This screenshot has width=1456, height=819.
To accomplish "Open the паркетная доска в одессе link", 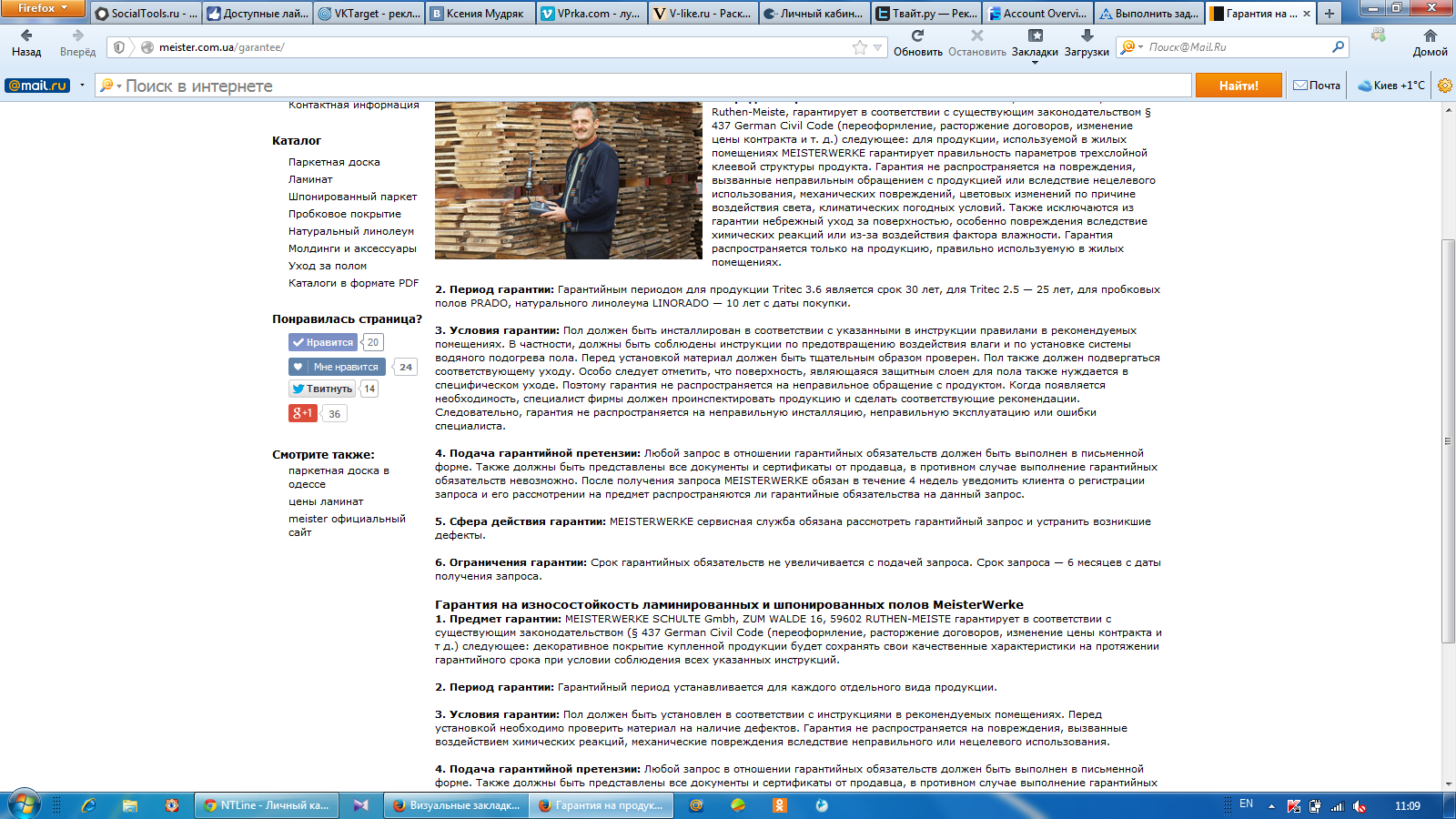I will [x=339, y=478].
